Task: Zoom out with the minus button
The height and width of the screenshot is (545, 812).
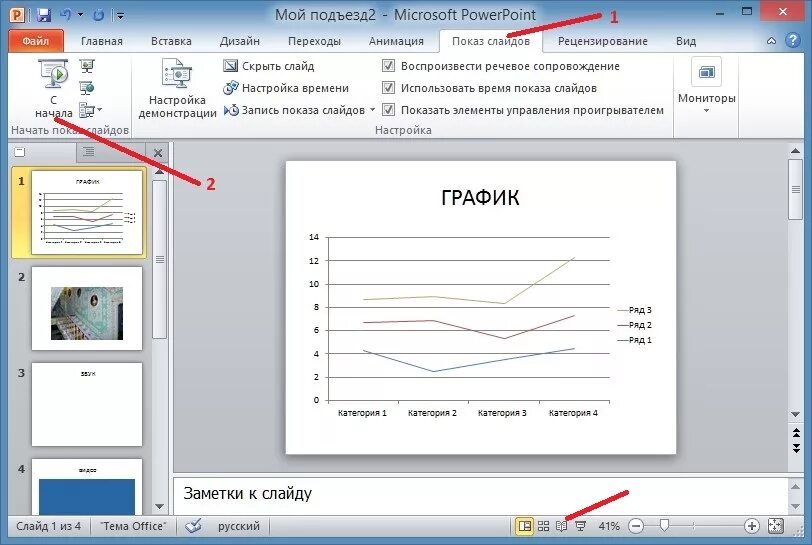Action: (x=636, y=526)
